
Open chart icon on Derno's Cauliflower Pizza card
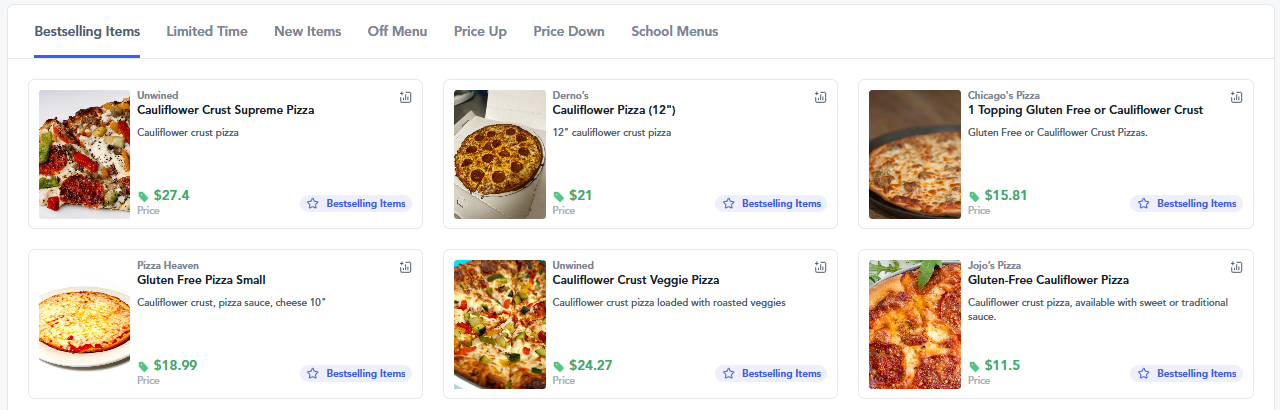pyautogui.click(x=820, y=97)
